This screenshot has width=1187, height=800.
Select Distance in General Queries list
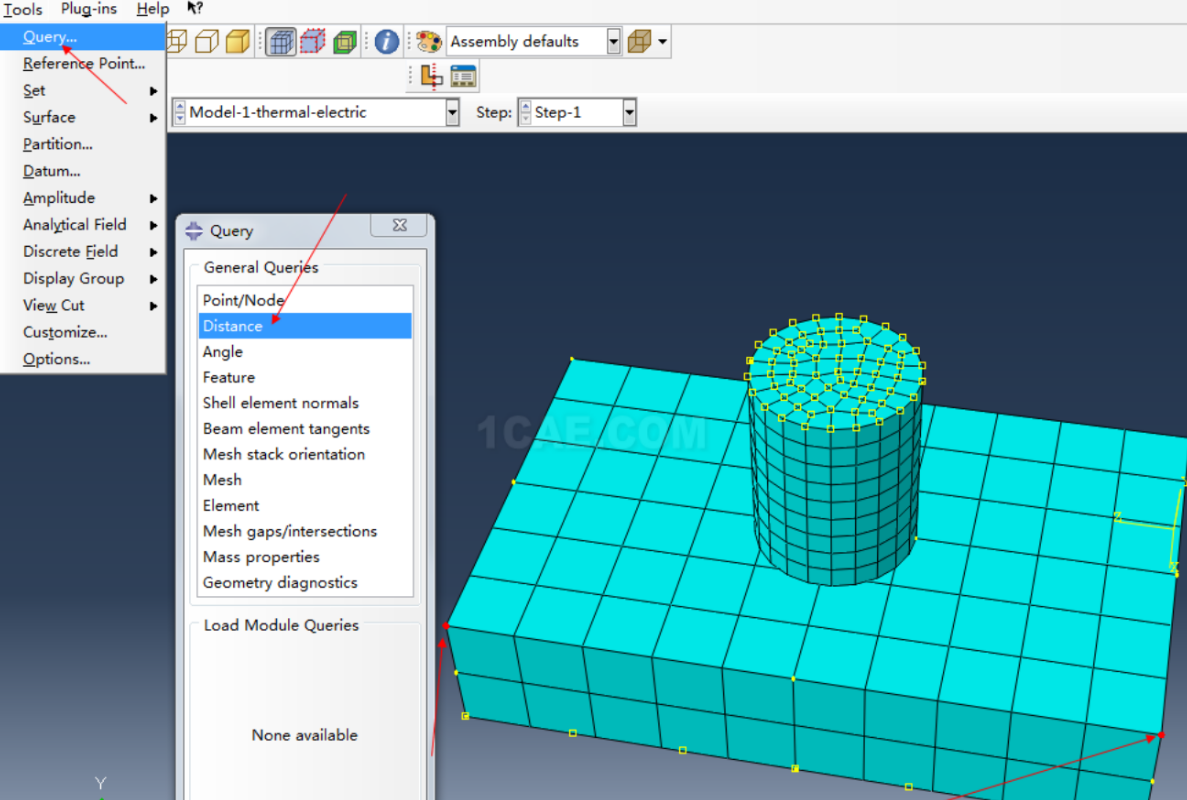point(305,326)
